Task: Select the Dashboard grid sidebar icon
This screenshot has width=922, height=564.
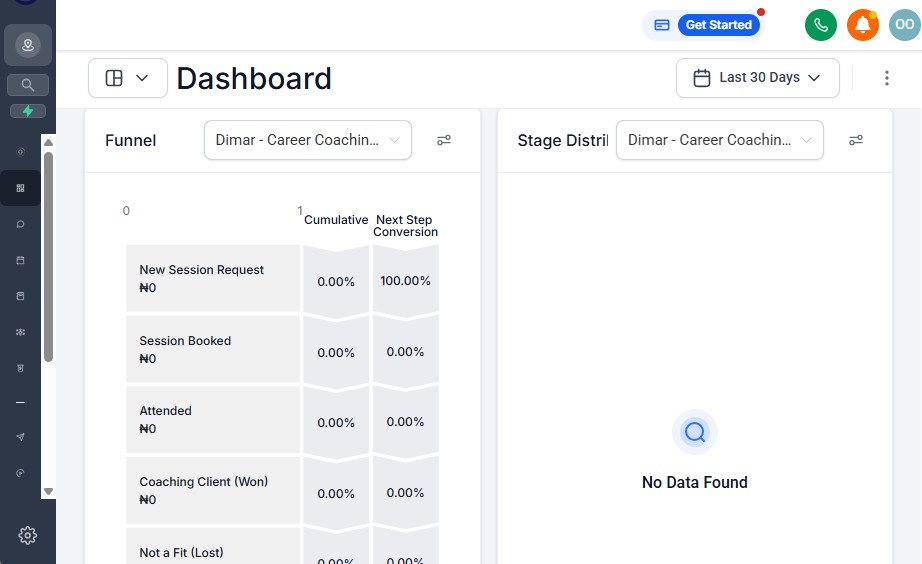Action: click(x=21, y=188)
